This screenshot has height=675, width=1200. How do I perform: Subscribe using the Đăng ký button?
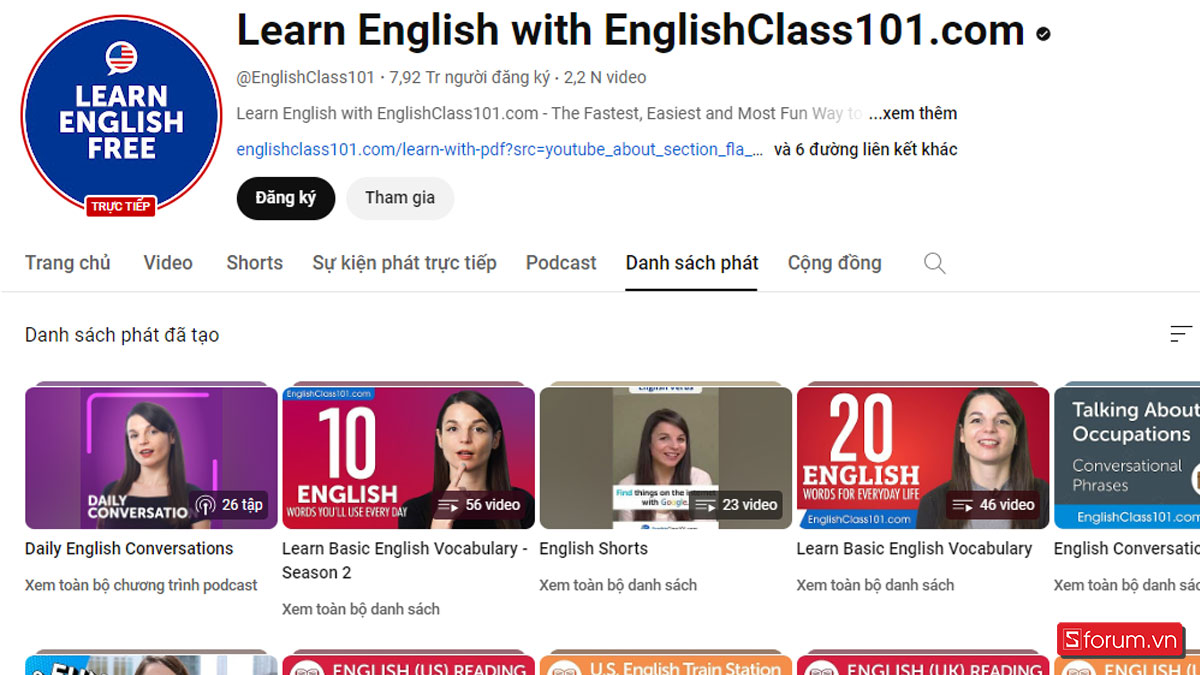point(286,198)
